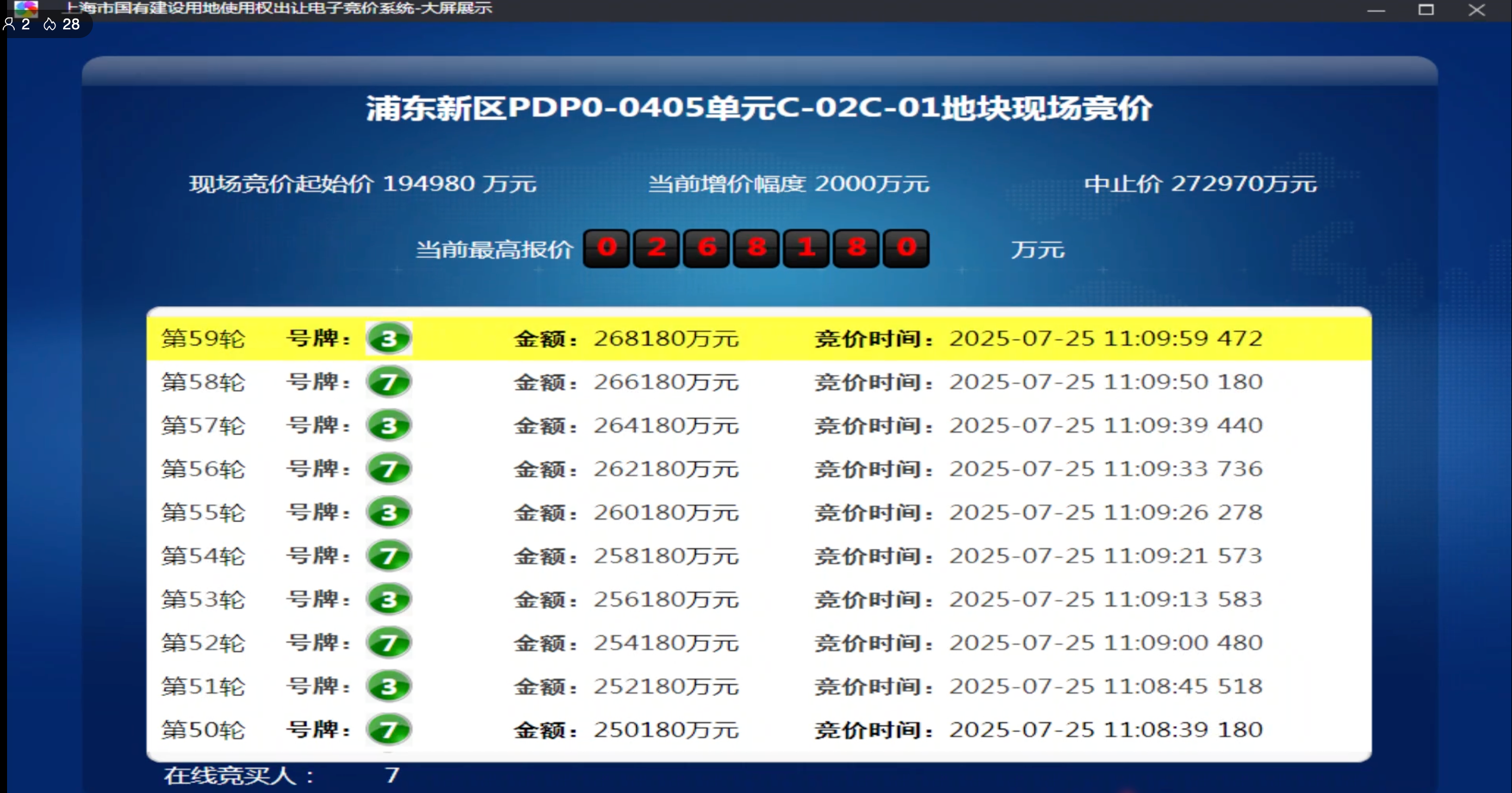Click the green badge 3 in round 59

coord(388,339)
